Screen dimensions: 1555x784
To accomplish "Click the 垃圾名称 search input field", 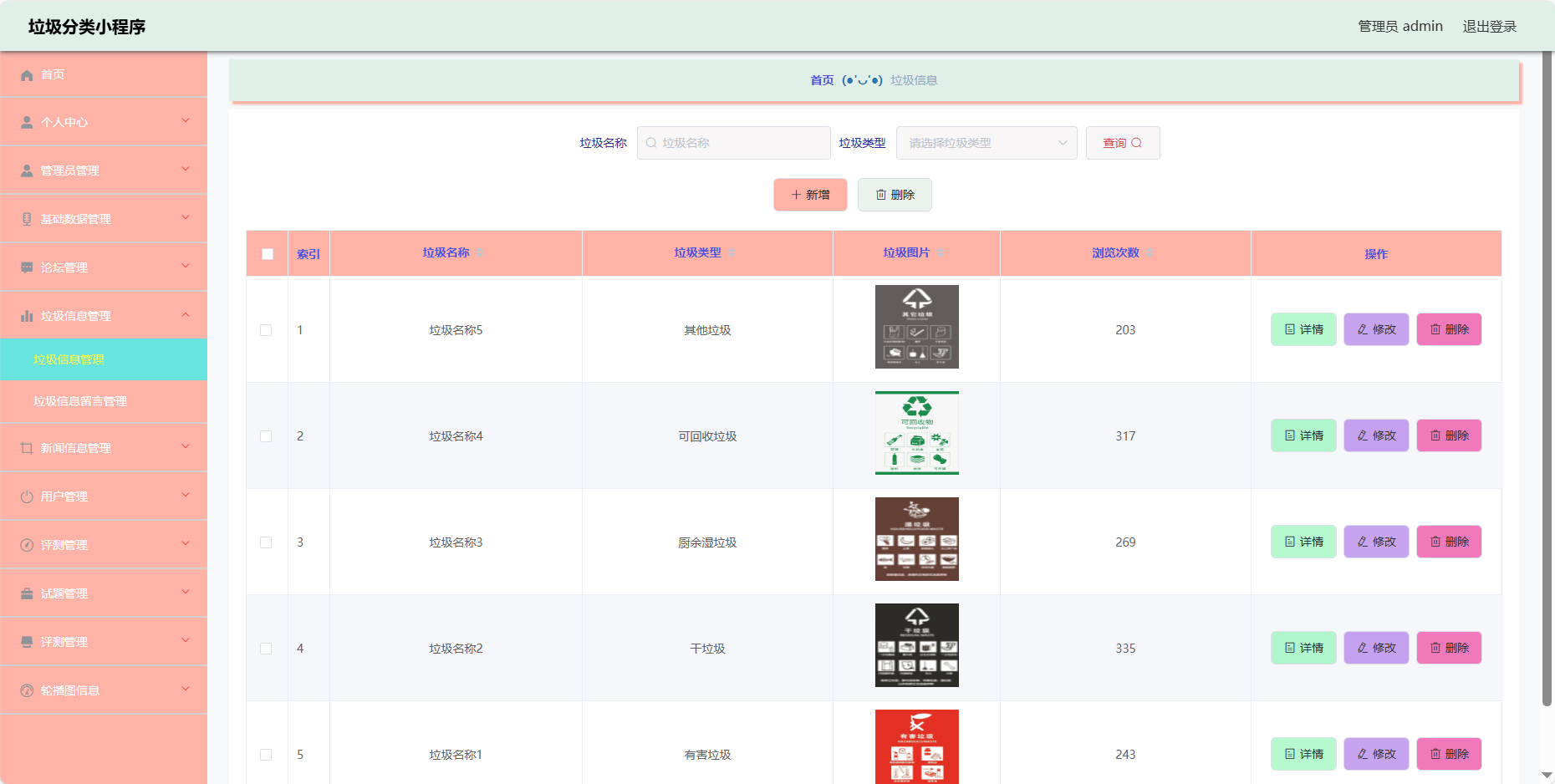I will pyautogui.click(x=733, y=143).
